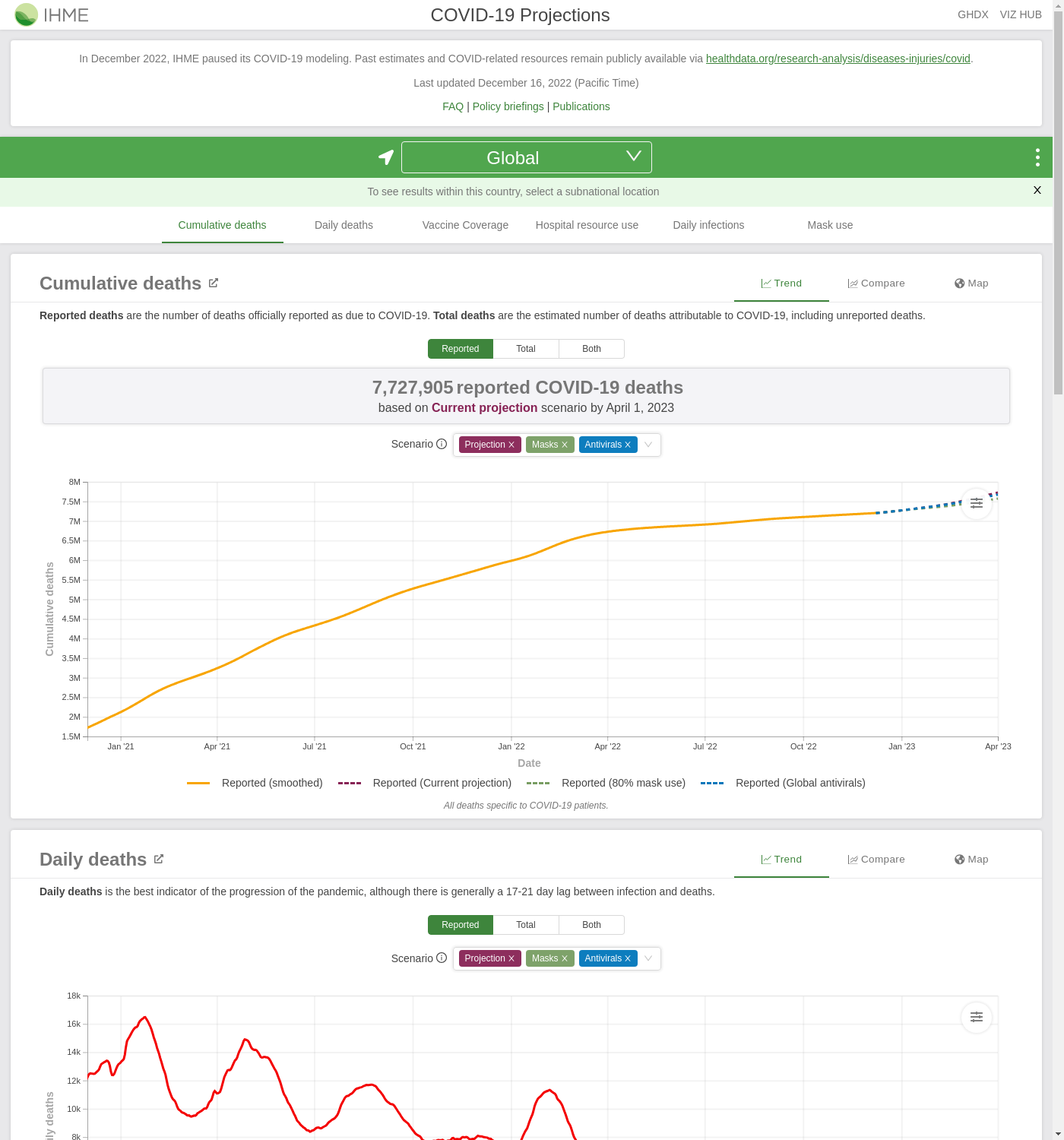This screenshot has width=1064, height=1140.
Task: Switch to the Vaccine Coverage tab
Action: point(465,225)
